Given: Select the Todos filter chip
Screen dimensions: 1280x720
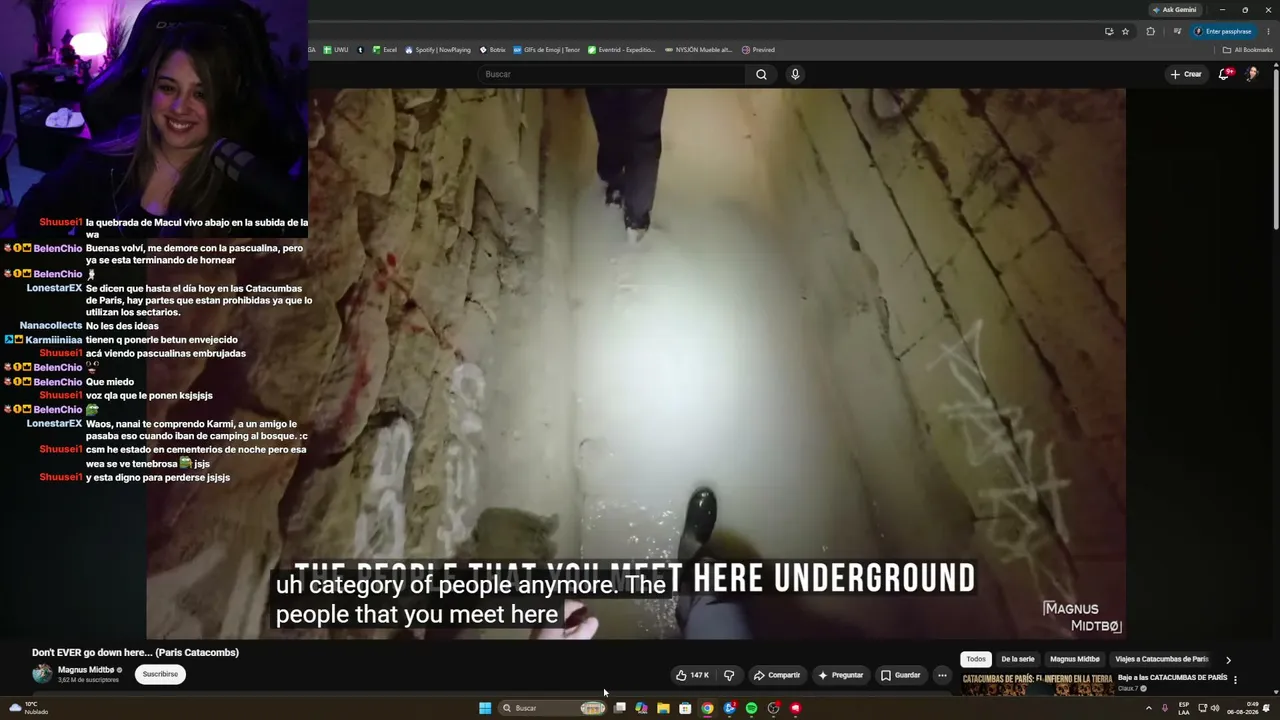Looking at the screenshot, I should [x=976, y=659].
